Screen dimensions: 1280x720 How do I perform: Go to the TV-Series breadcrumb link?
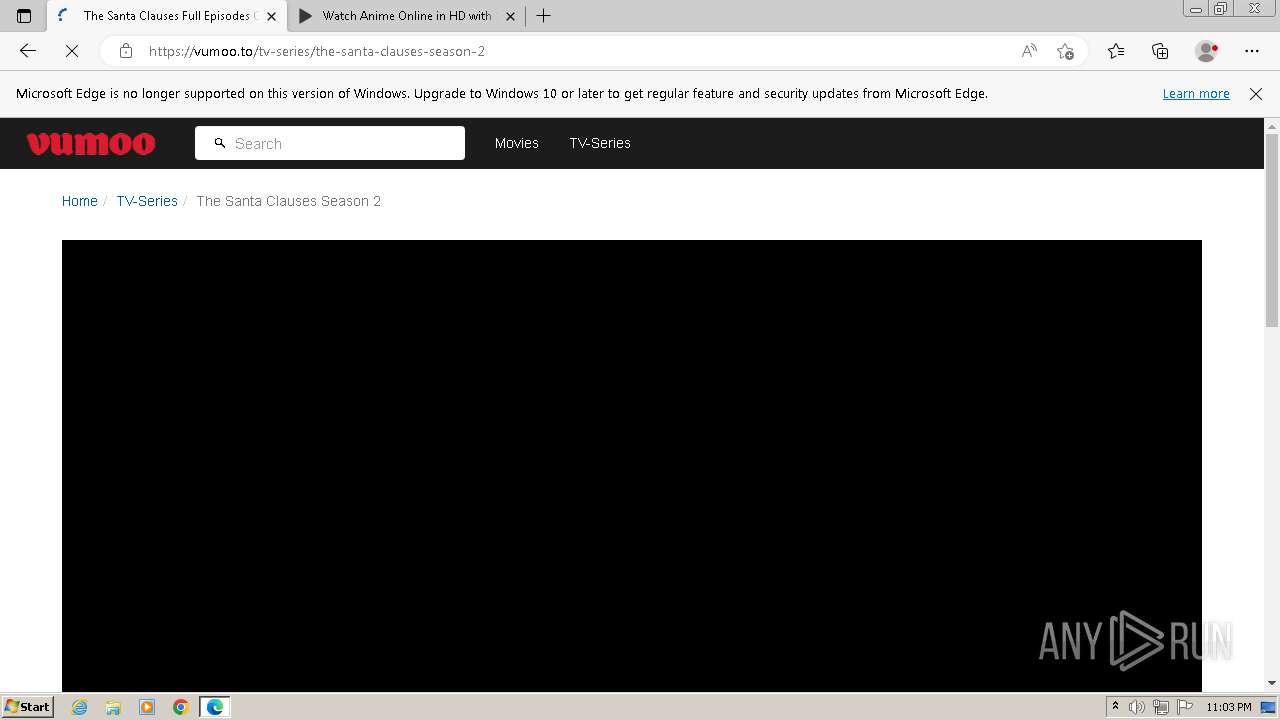pos(147,201)
